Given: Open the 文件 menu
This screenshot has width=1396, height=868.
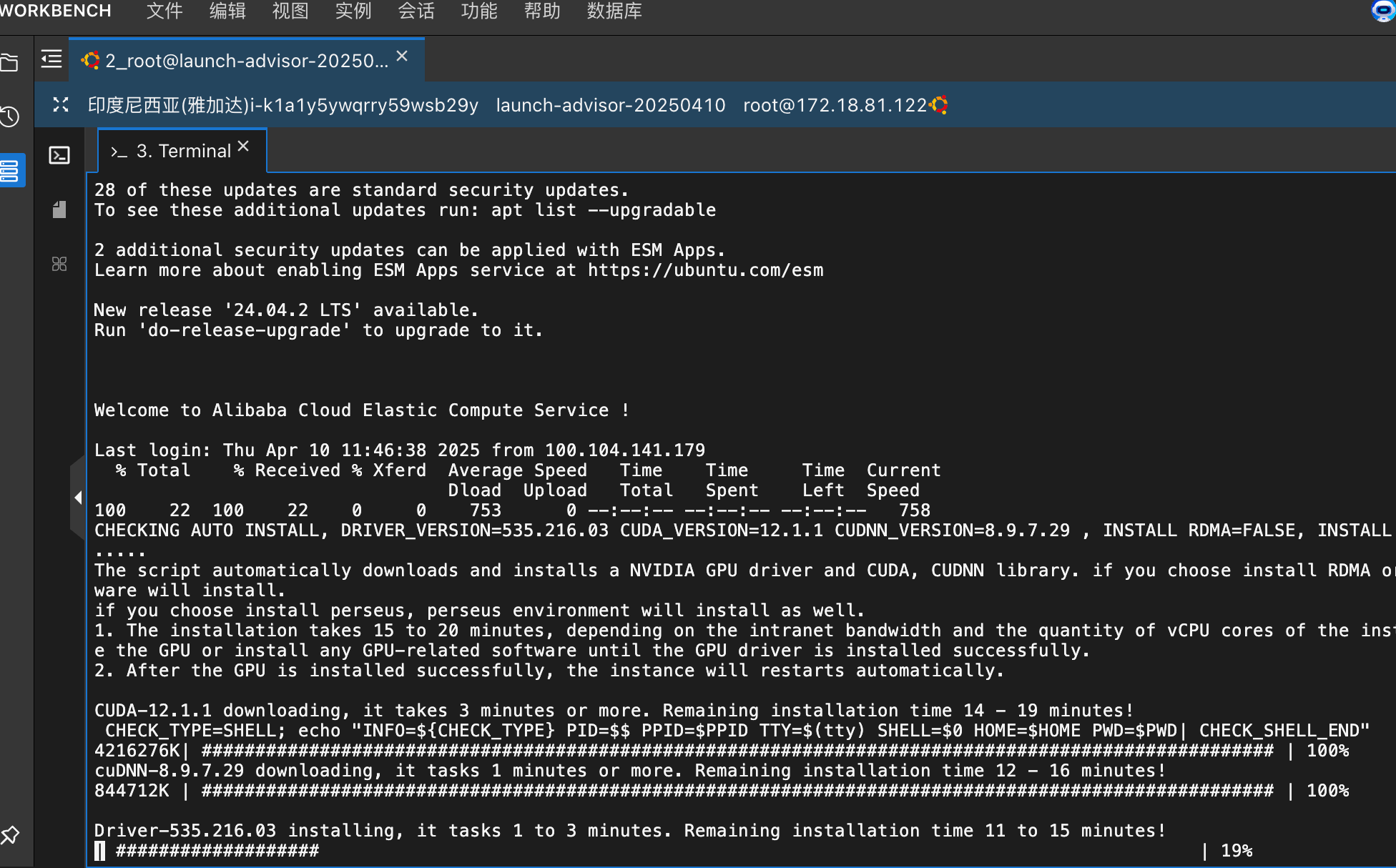Looking at the screenshot, I should 164,11.
